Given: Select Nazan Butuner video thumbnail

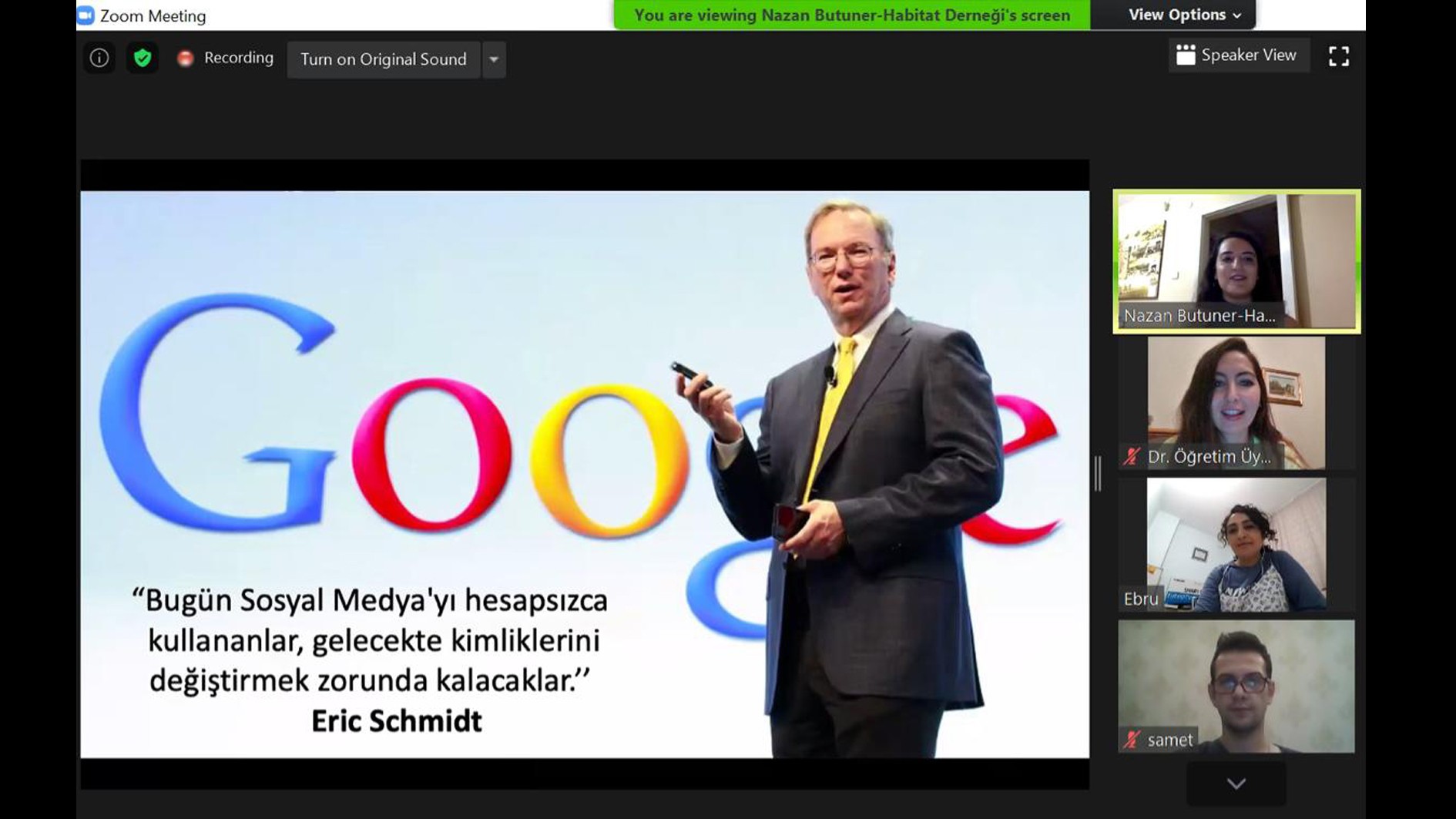Looking at the screenshot, I should click(x=1236, y=261).
